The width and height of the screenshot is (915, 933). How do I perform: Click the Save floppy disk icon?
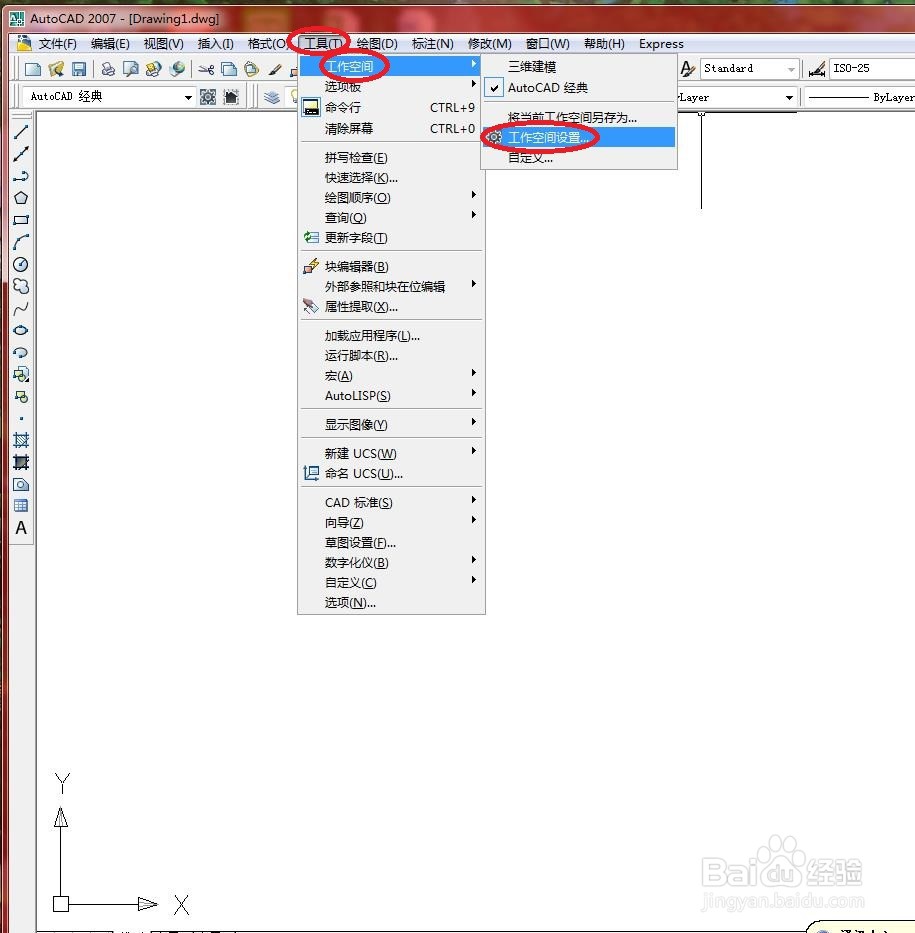79,69
